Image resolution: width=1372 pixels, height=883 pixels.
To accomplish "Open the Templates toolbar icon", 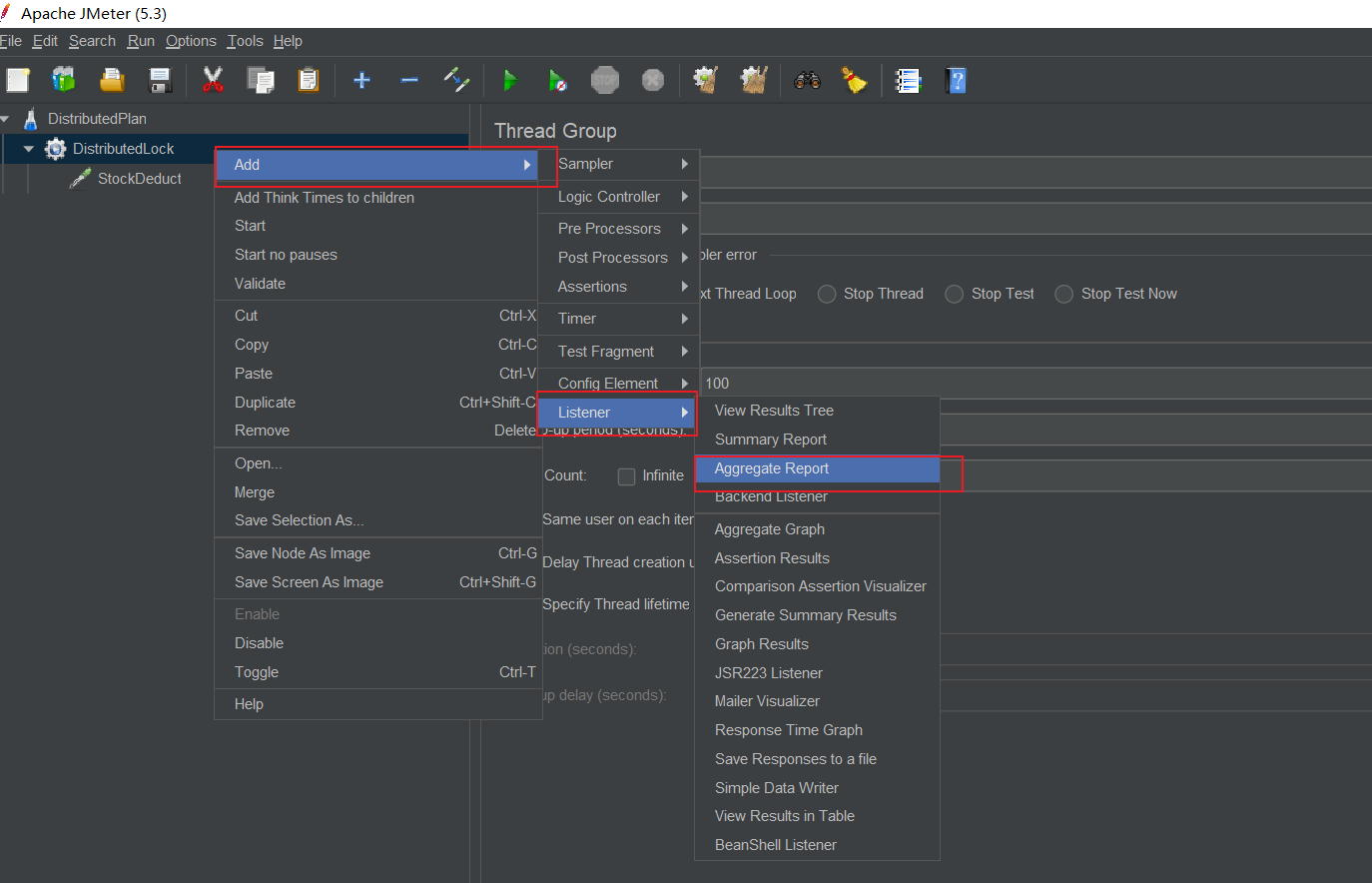I will pyautogui.click(x=64, y=80).
